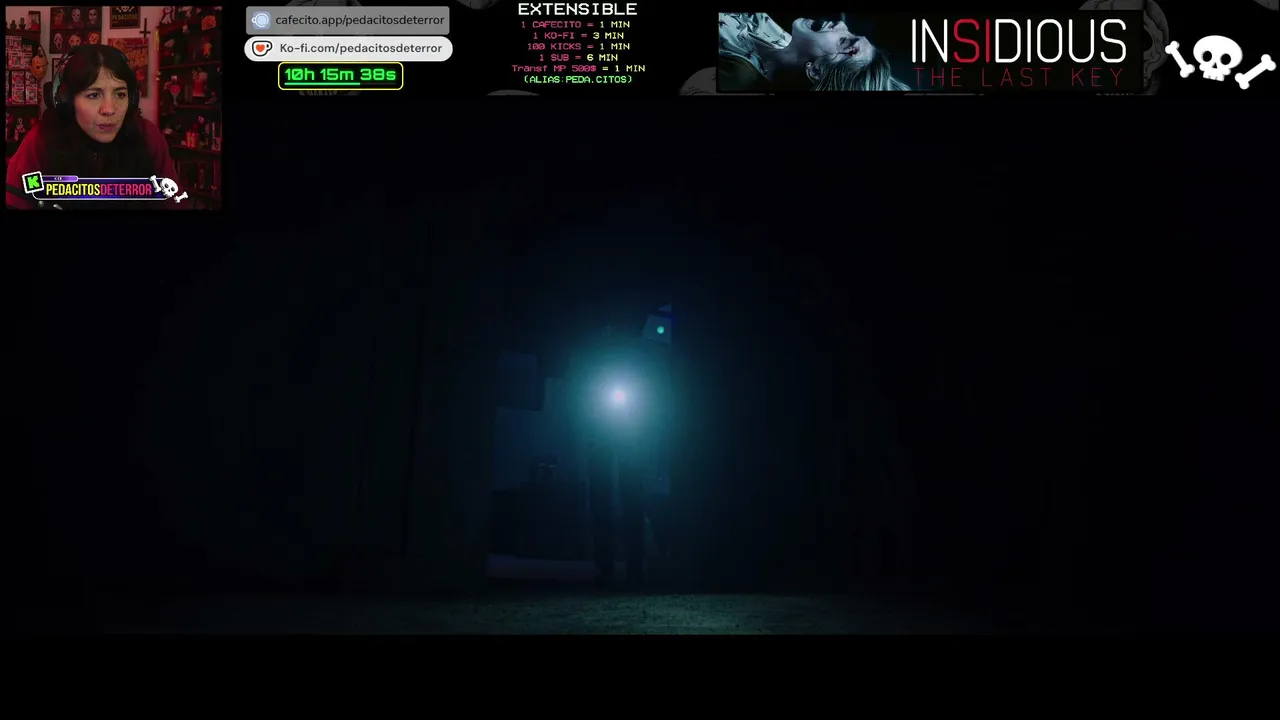Click the Ko-fi heart cup icon

point(261,48)
